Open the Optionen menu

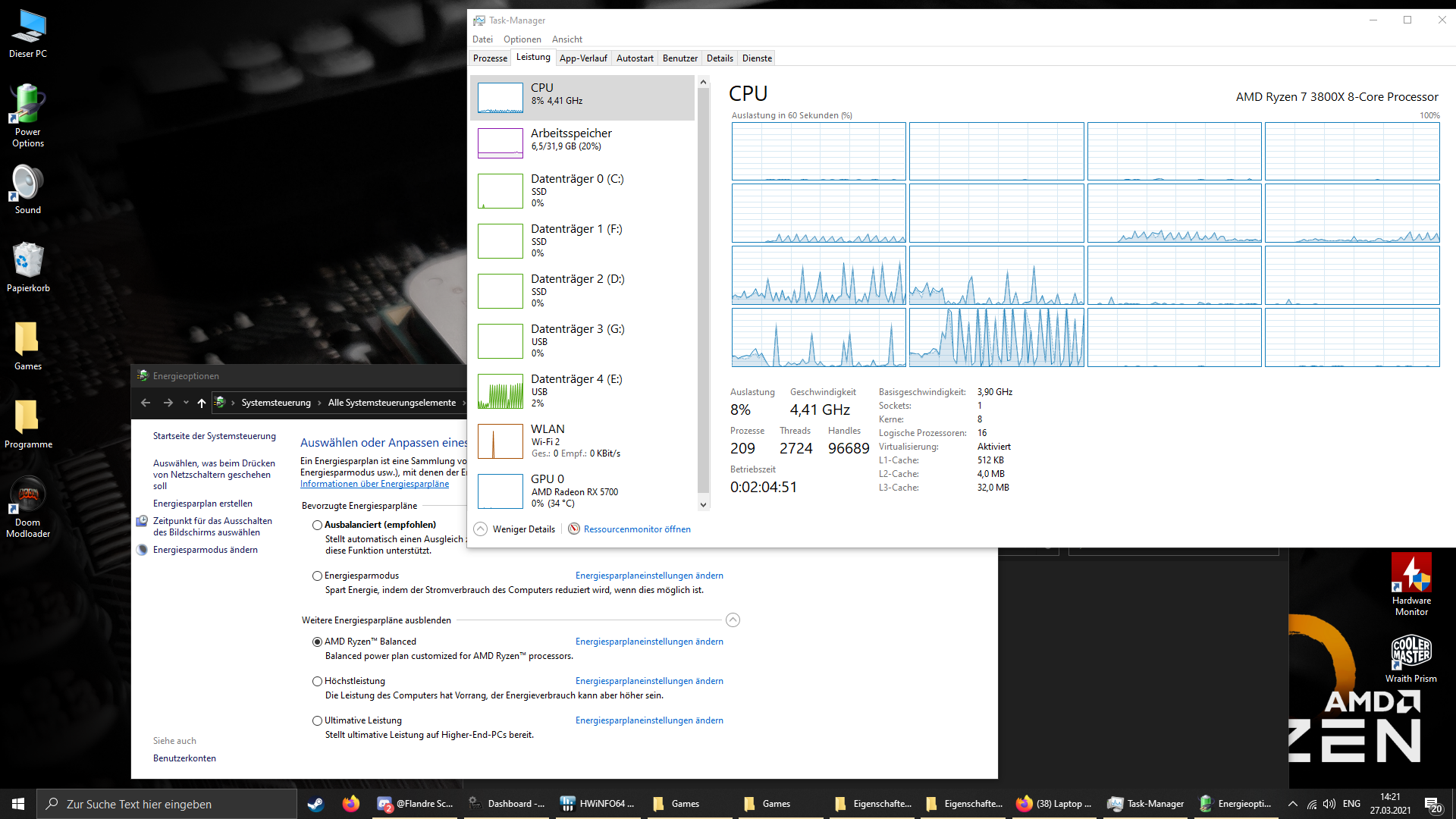(x=522, y=39)
